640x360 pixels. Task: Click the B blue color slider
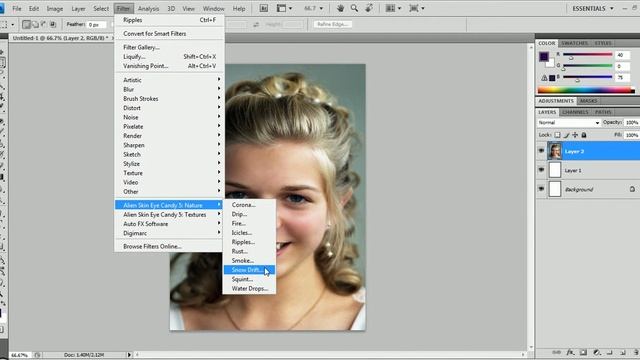click(x=588, y=77)
